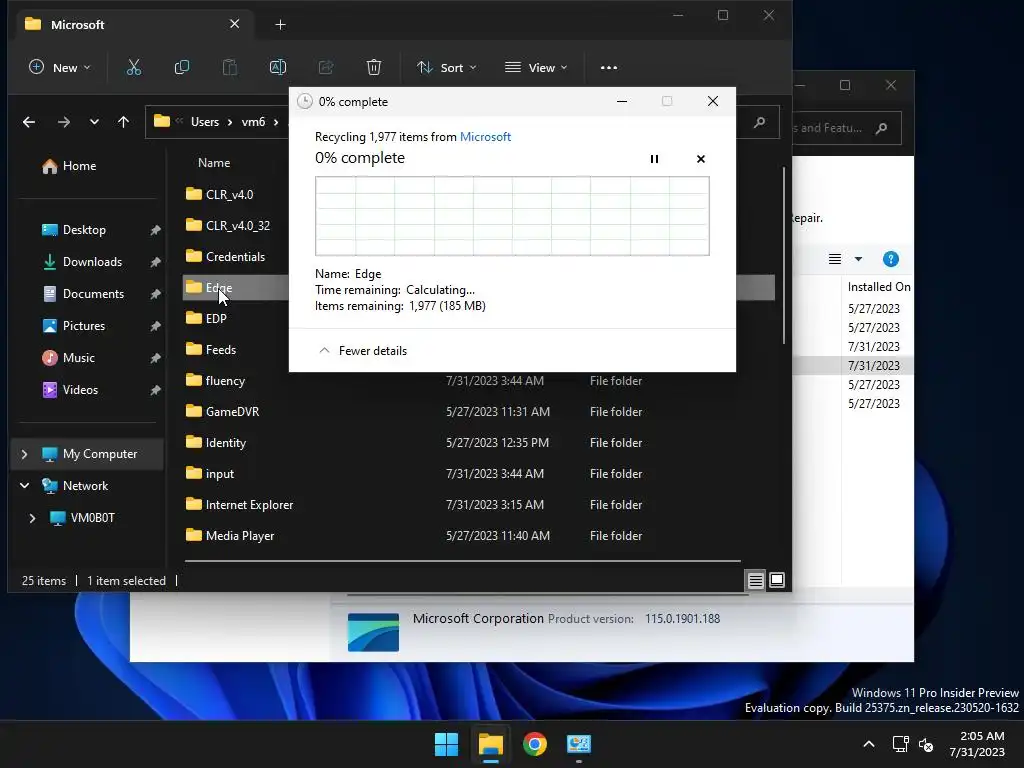
Task: Switch to details view layout icon
Action: click(756, 580)
